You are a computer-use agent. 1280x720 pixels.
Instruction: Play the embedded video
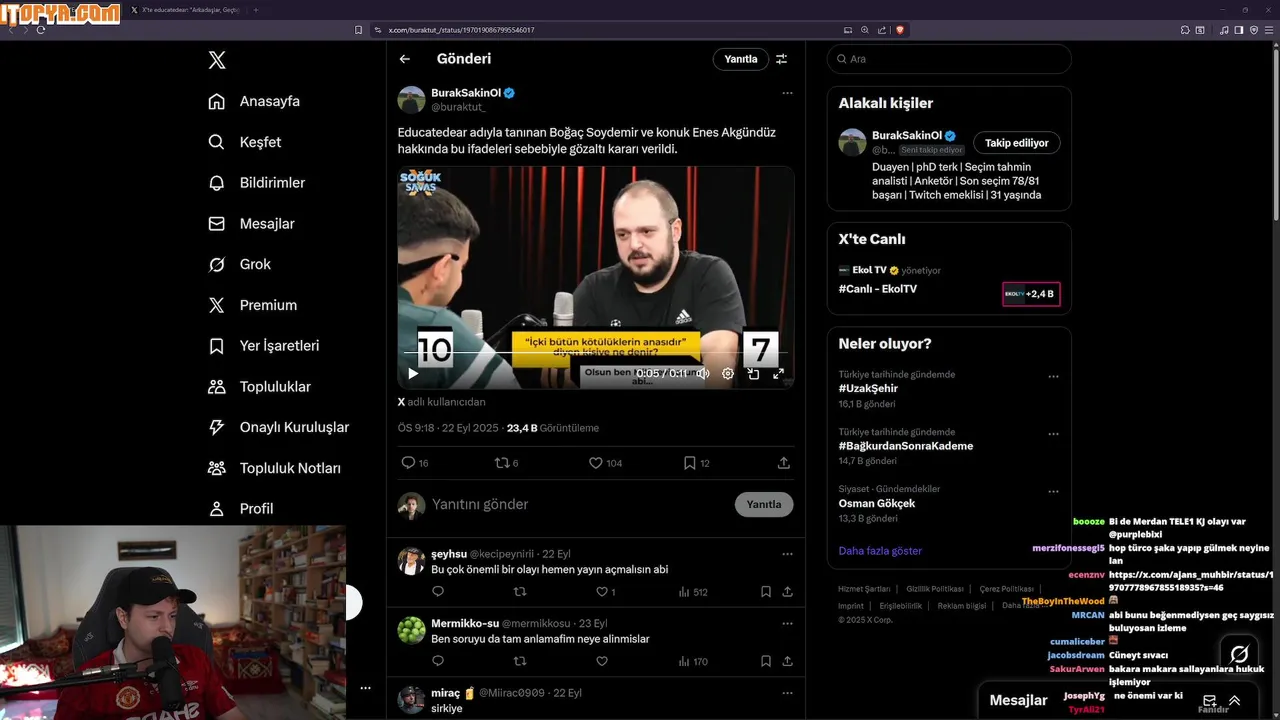point(413,374)
